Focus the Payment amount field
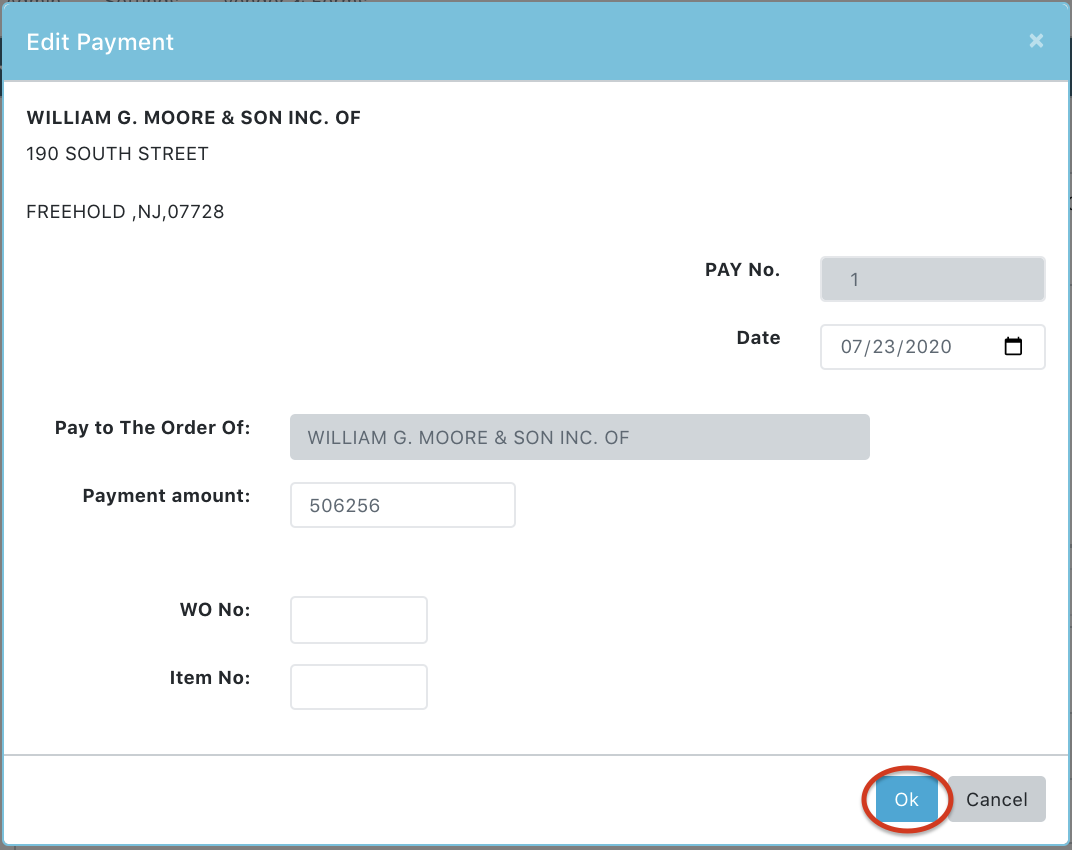The width and height of the screenshot is (1072, 850). tap(403, 505)
